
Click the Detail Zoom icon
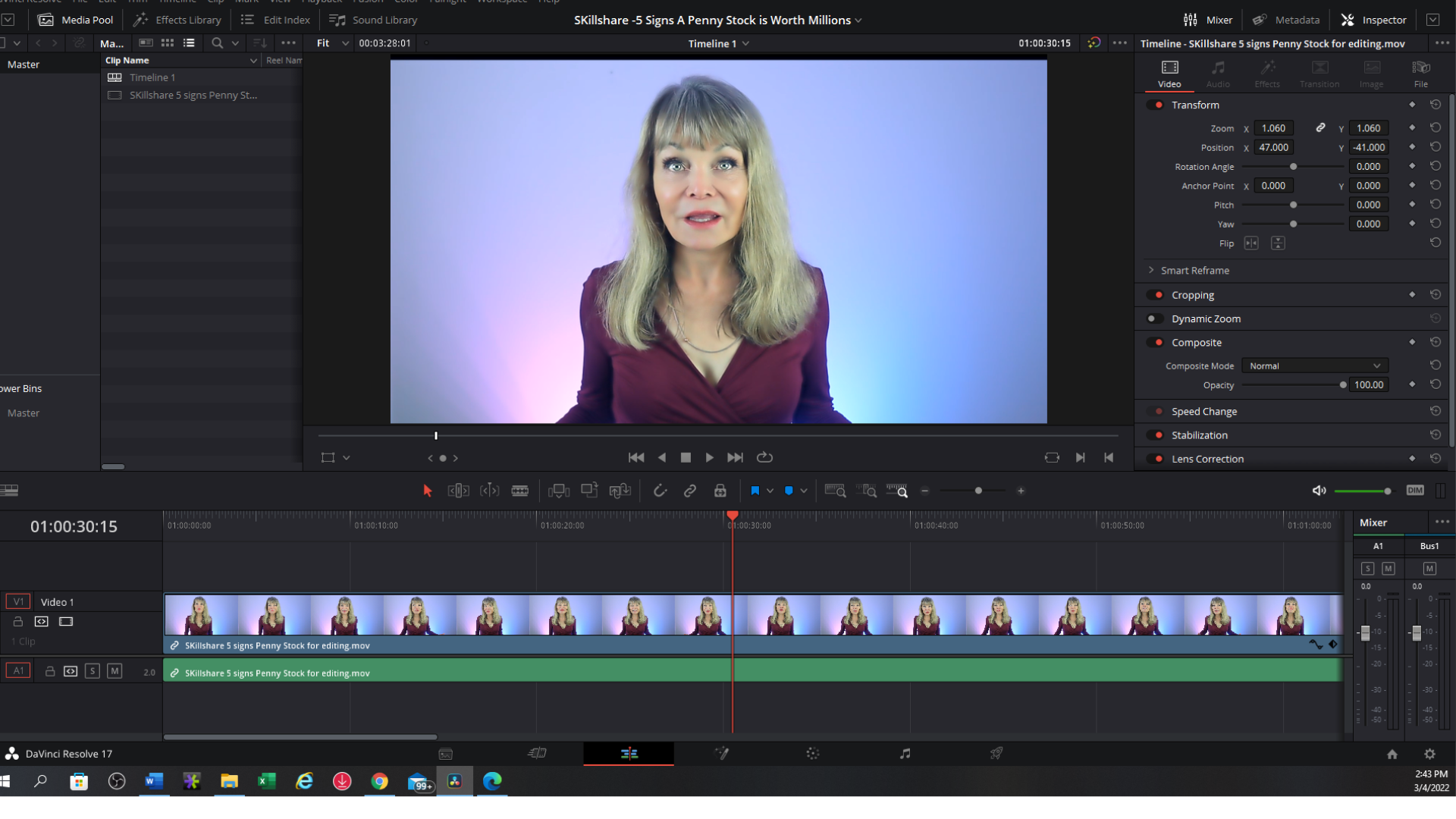coord(866,491)
